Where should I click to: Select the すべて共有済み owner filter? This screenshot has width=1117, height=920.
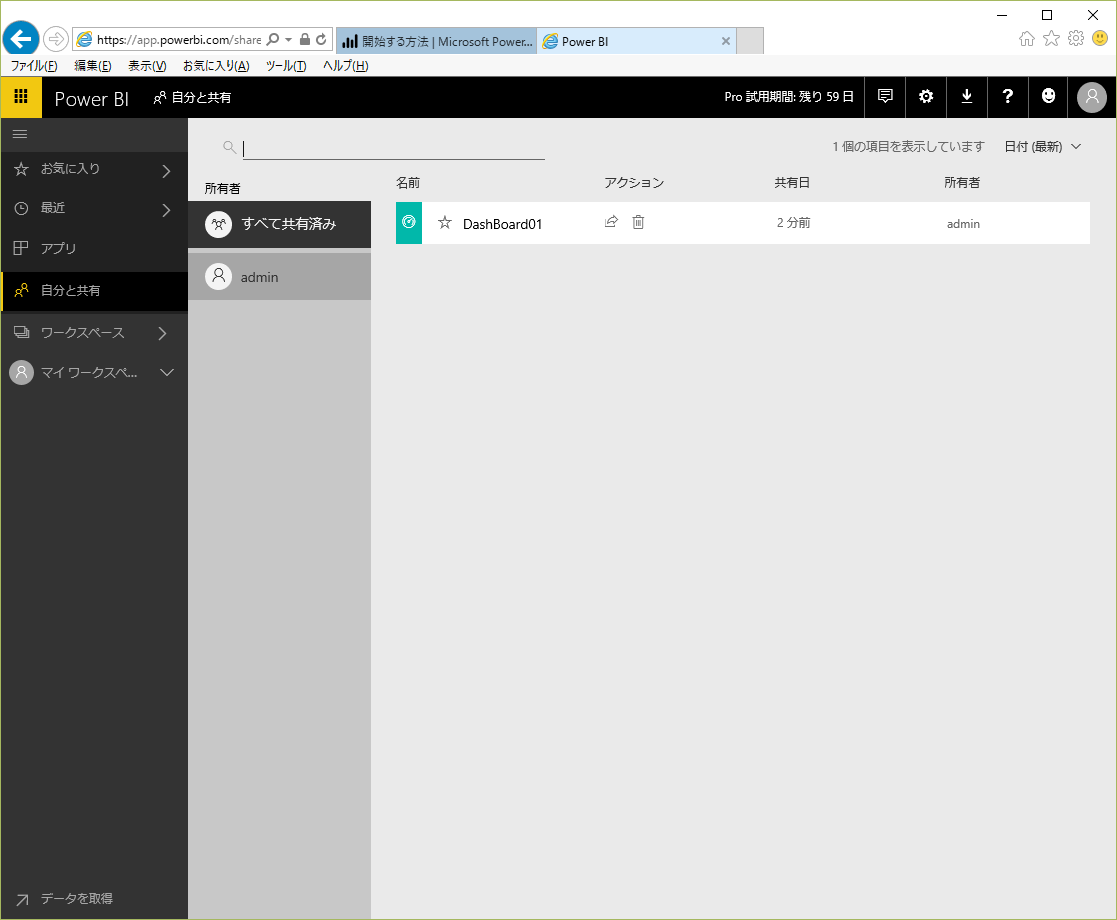click(x=279, y=224)
